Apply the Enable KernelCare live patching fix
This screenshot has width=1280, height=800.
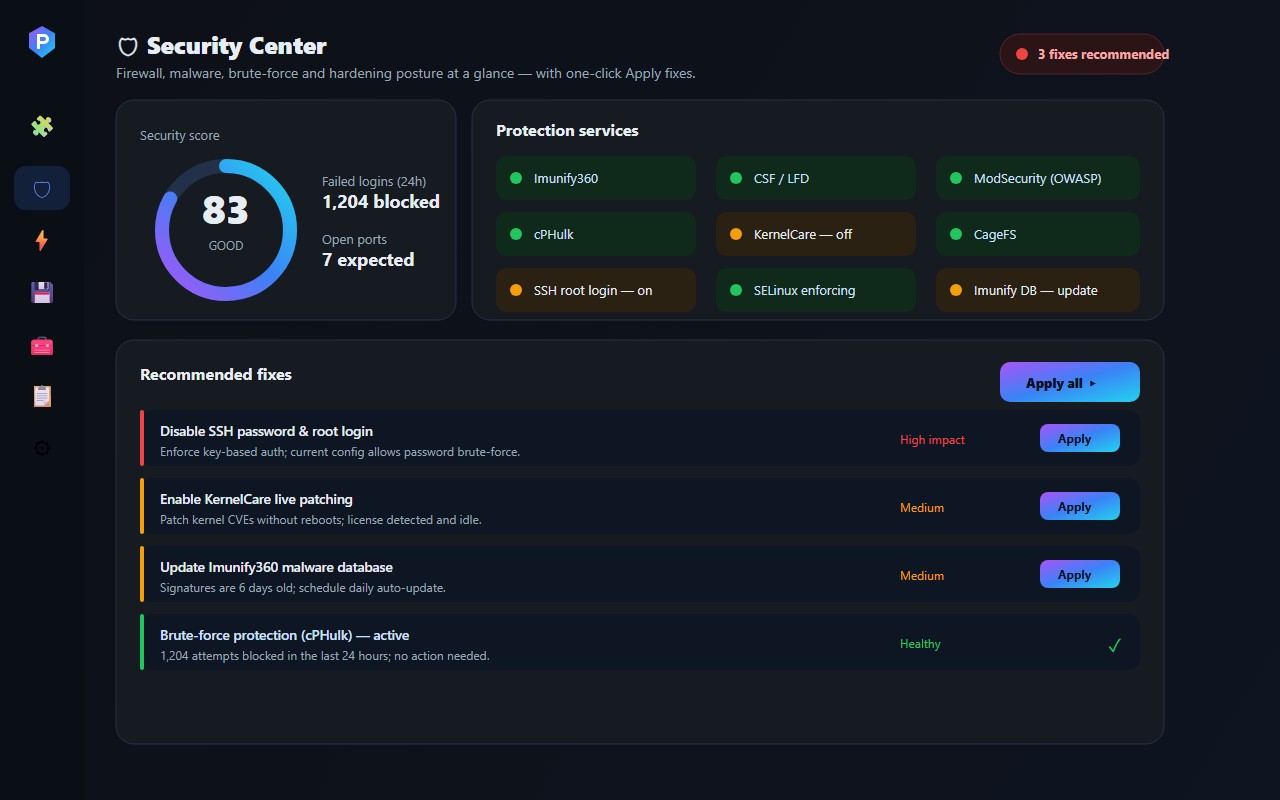[x=1080, y=506]
